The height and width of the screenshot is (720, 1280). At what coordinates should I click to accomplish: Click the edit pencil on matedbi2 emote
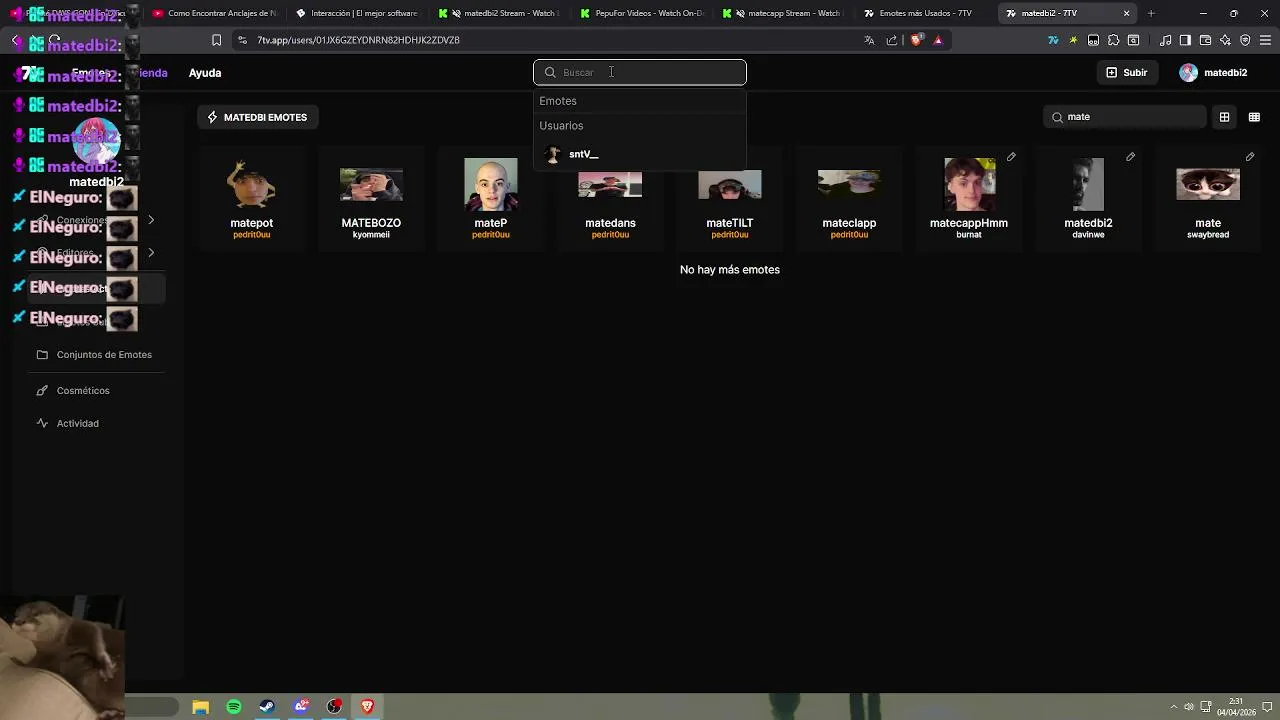[1130, 157]
